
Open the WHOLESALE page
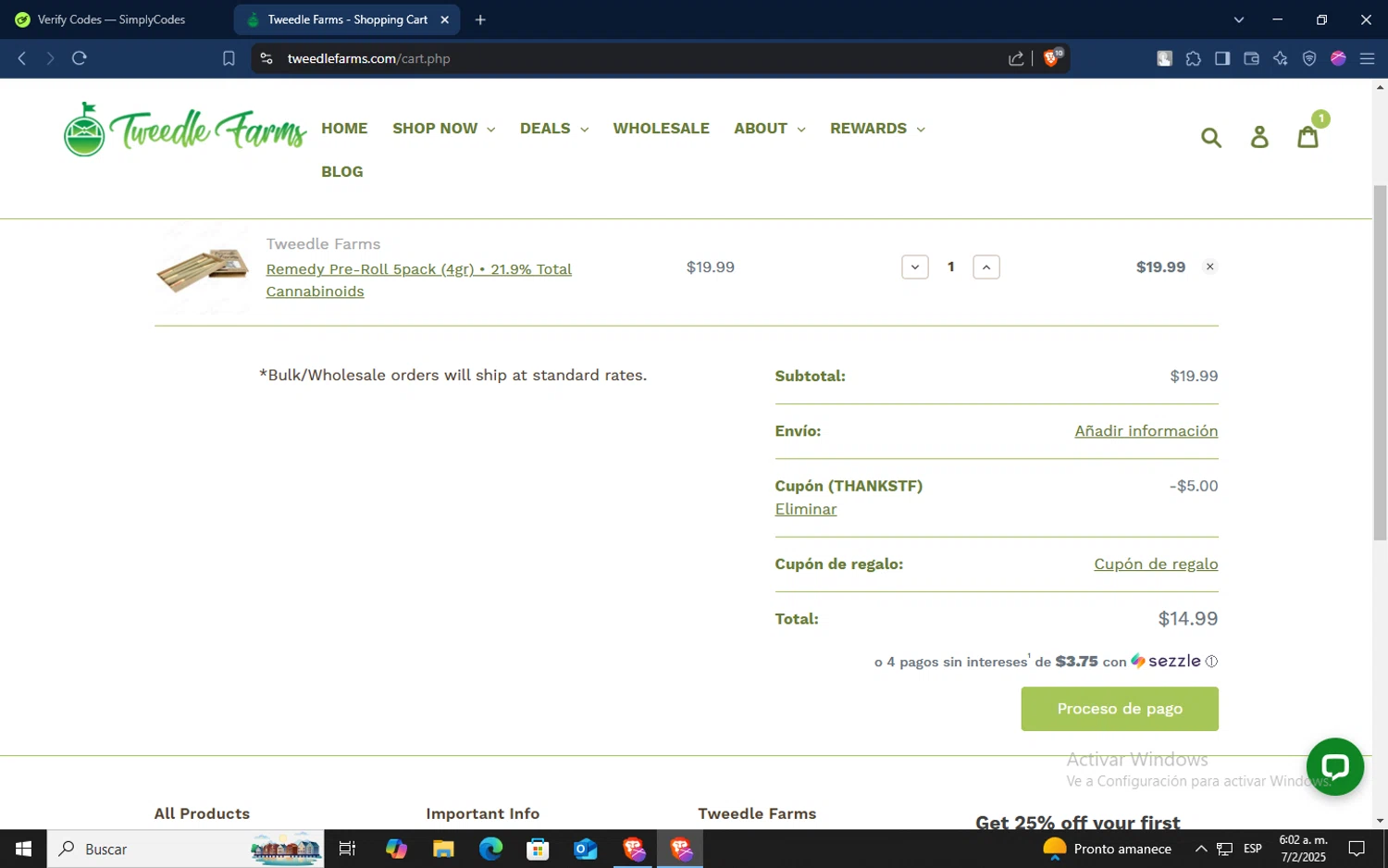tap(661, 129)
